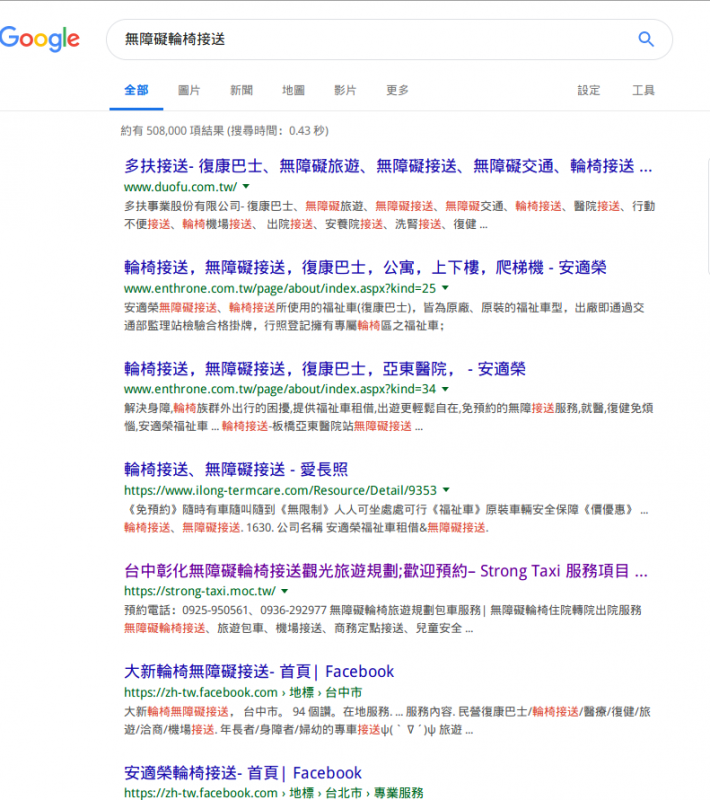Click snippet starting 多扶事業股份有限公司
The width and height of the screenshot is (710, 800).
click(390, 215)
